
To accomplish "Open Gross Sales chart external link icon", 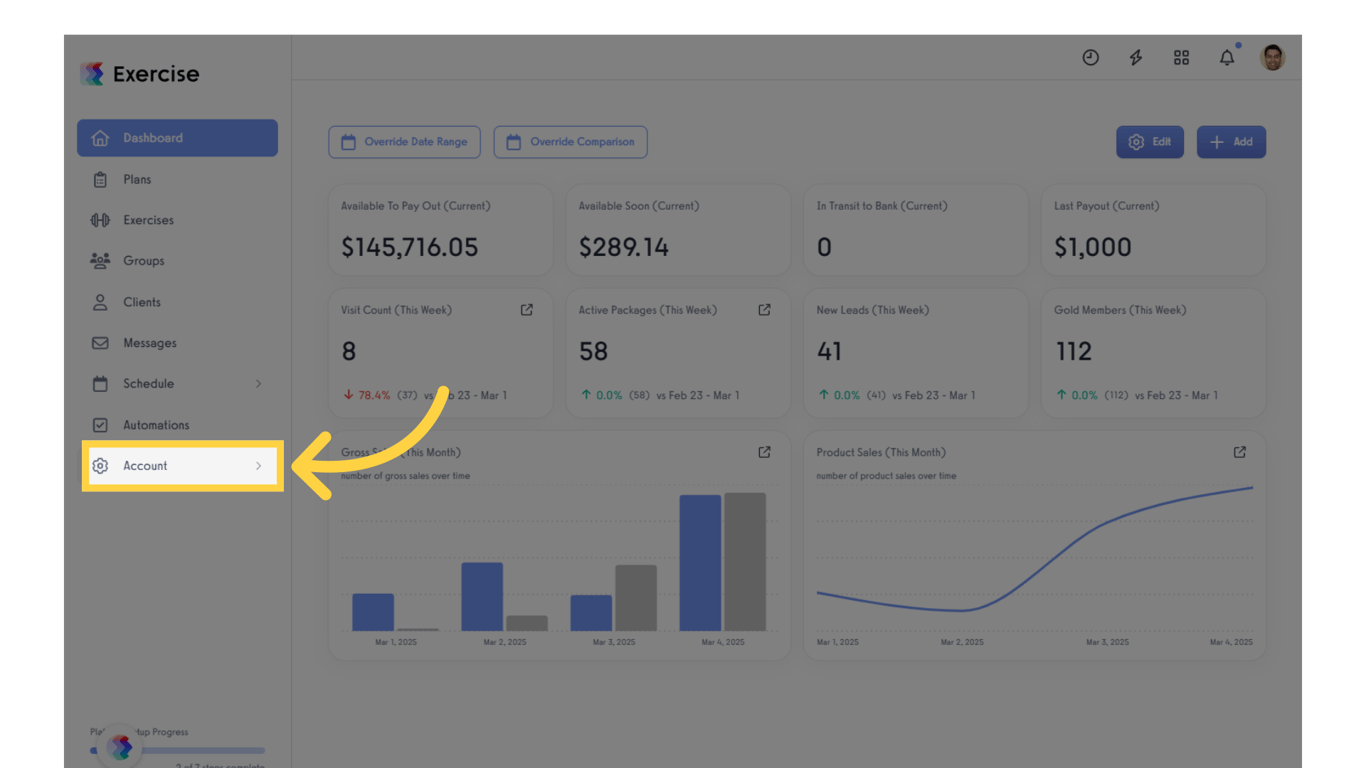I will click(x=764, y=452).
